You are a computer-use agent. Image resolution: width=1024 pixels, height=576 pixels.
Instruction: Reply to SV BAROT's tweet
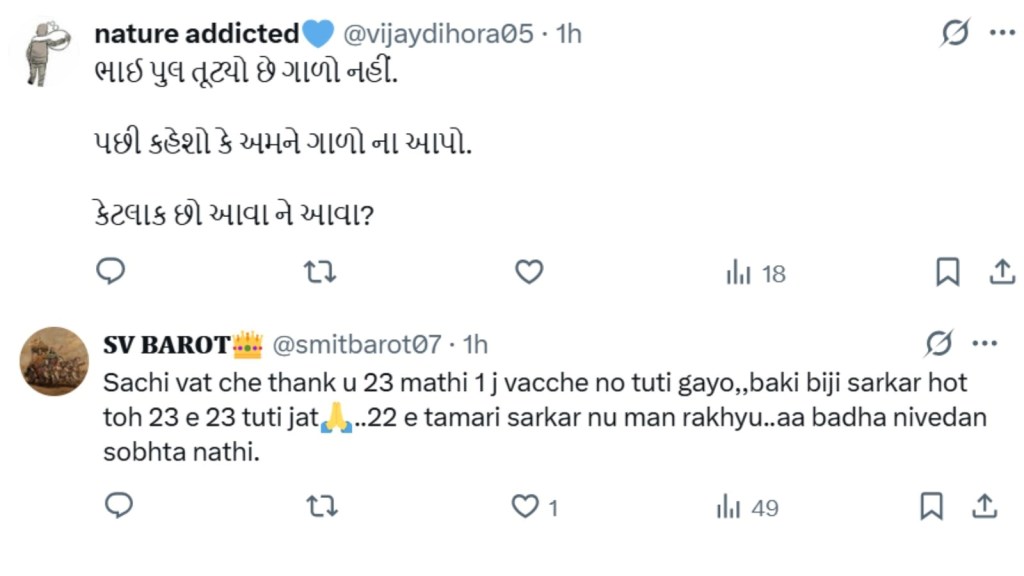coord(119,507)
